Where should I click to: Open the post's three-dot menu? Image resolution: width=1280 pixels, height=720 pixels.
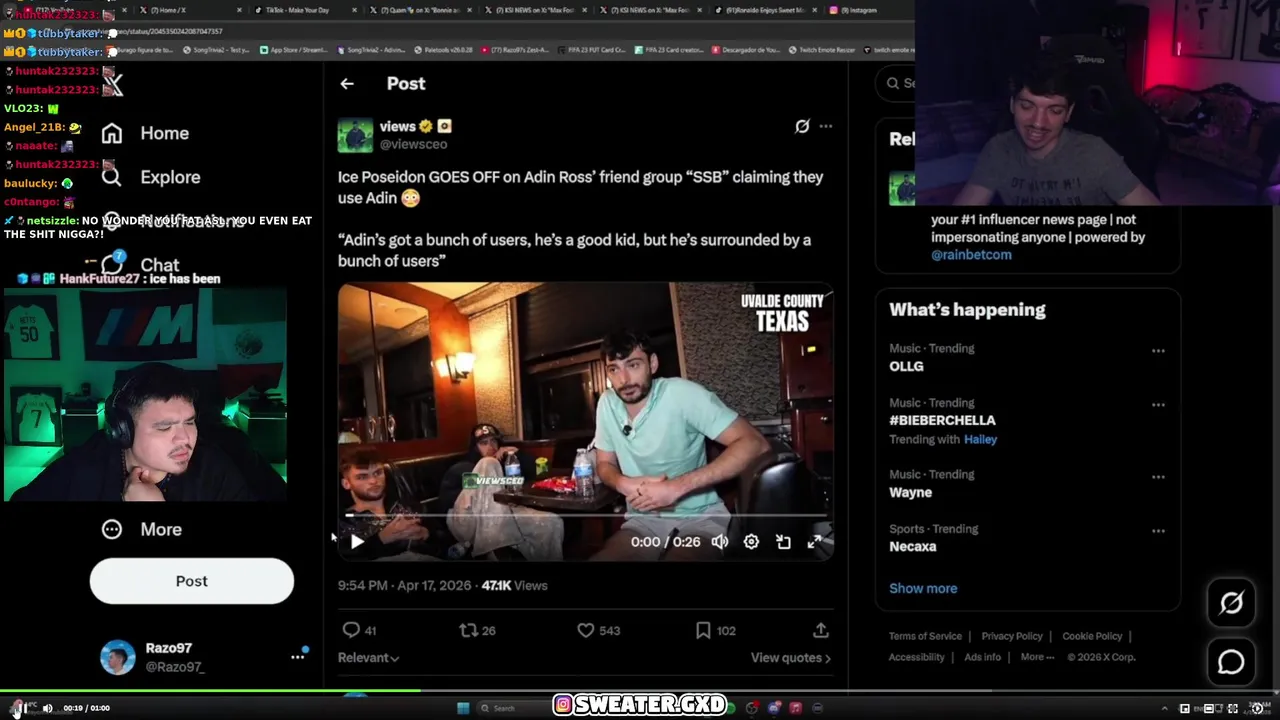[x=826, y=126]
